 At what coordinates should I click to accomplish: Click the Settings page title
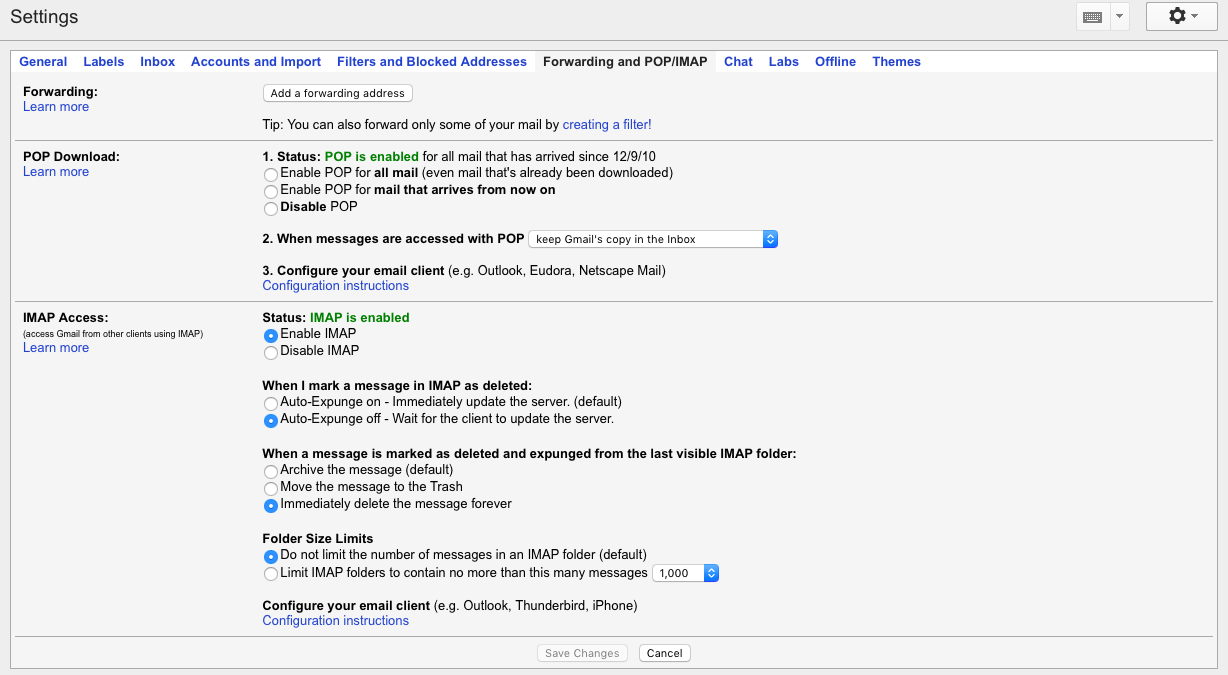[x=44, y=17]
